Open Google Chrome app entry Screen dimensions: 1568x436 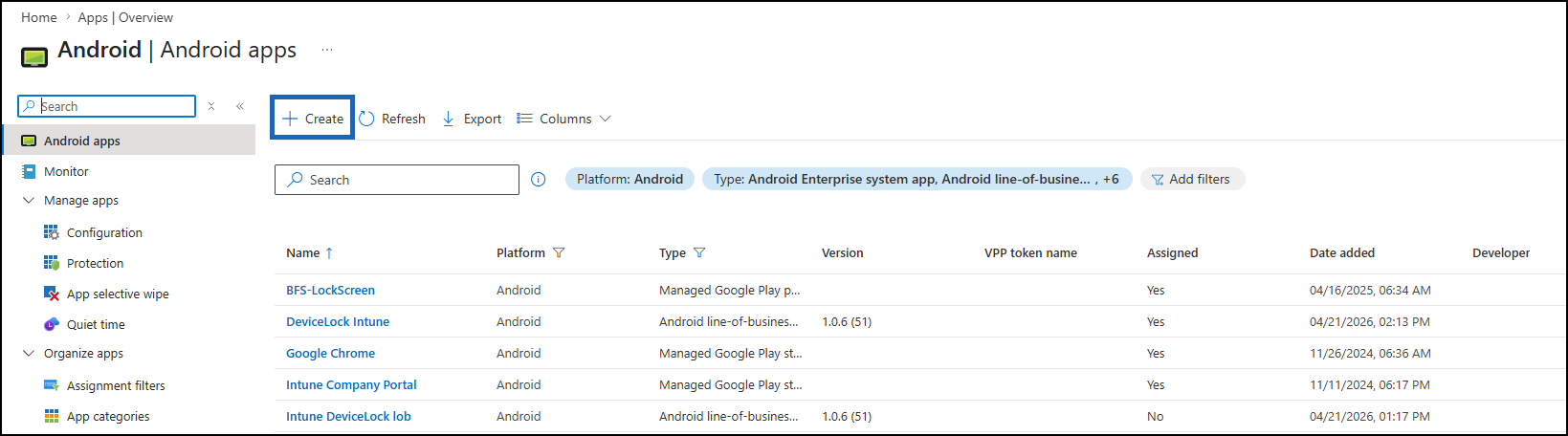tap(330, 353)
